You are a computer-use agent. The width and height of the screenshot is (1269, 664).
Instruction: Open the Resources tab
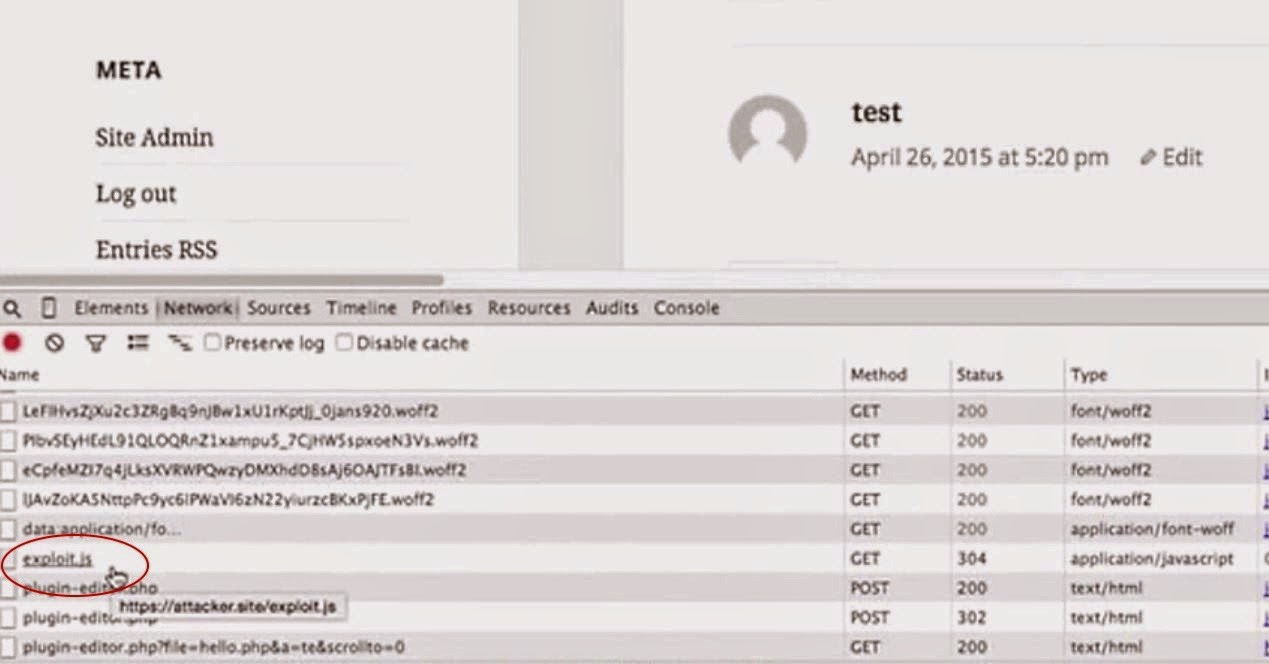pos(529,308)
